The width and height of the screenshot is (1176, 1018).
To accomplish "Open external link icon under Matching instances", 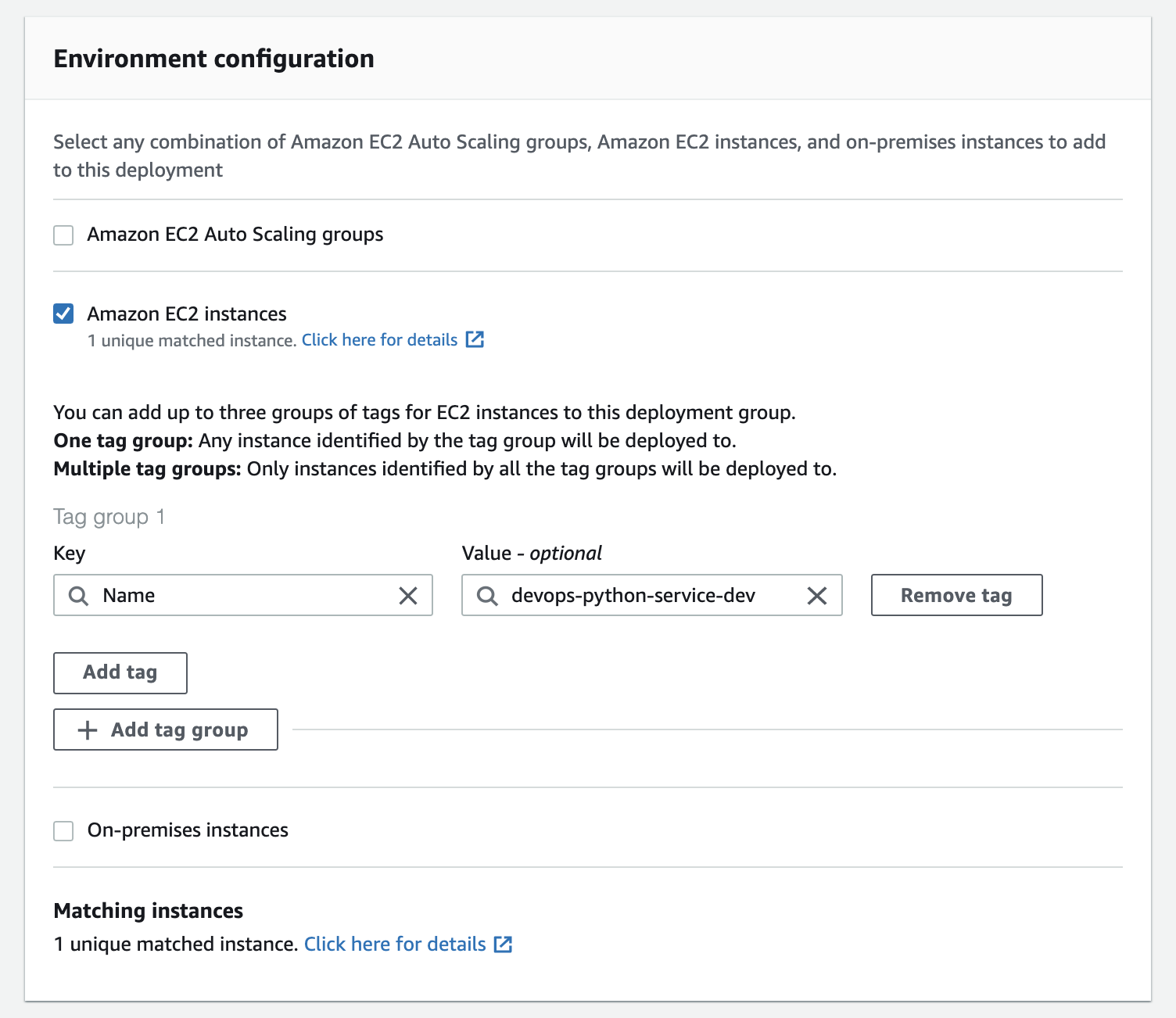I will tap(503, 945).
